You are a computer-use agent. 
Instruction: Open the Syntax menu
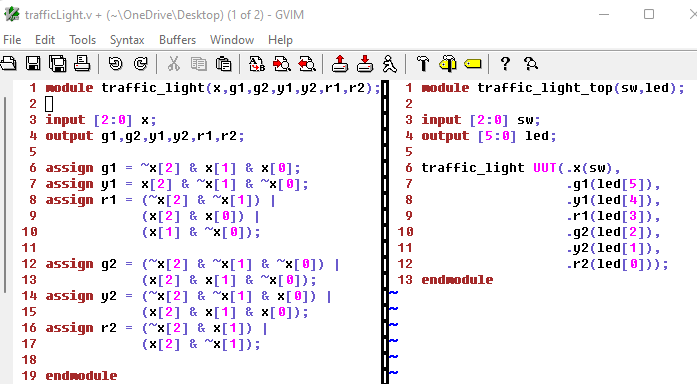(x=127, y=40)
